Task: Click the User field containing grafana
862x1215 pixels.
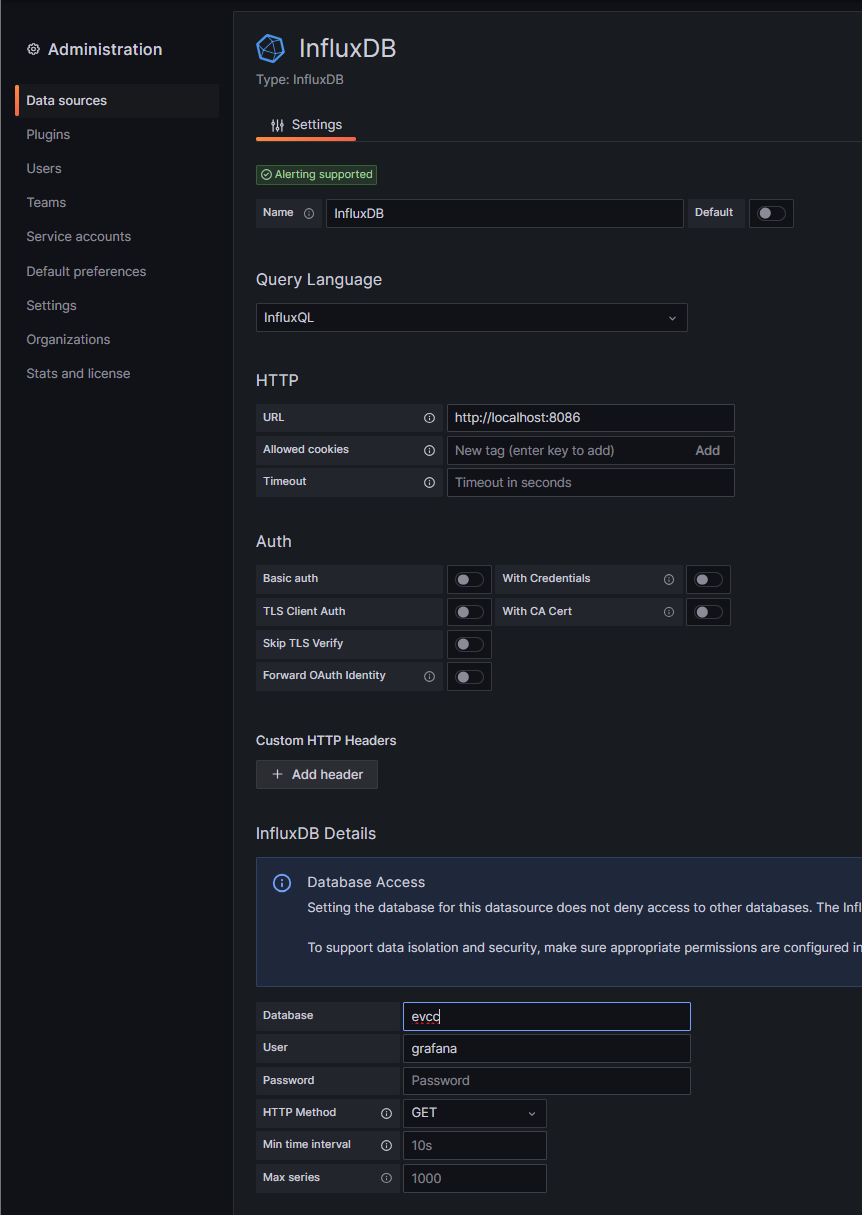Action: pos(547,1048)
